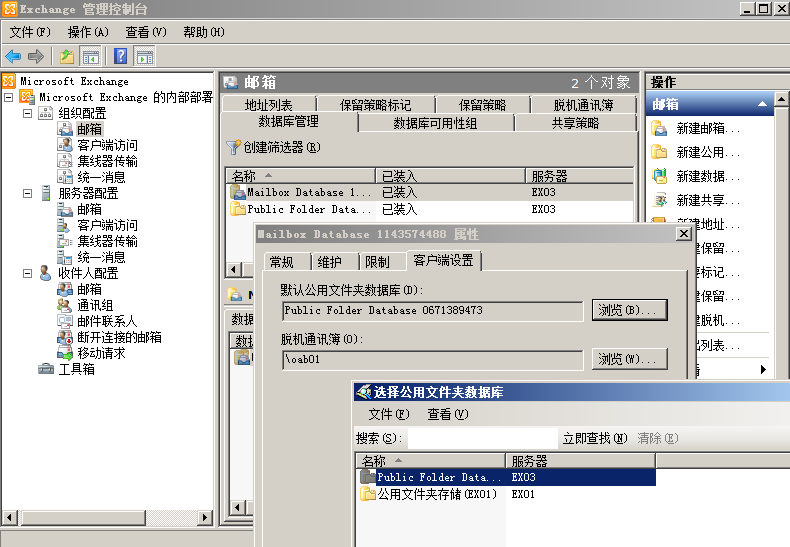Sort by 服务器 column in database list
The image size is (790, 547).
579,176
